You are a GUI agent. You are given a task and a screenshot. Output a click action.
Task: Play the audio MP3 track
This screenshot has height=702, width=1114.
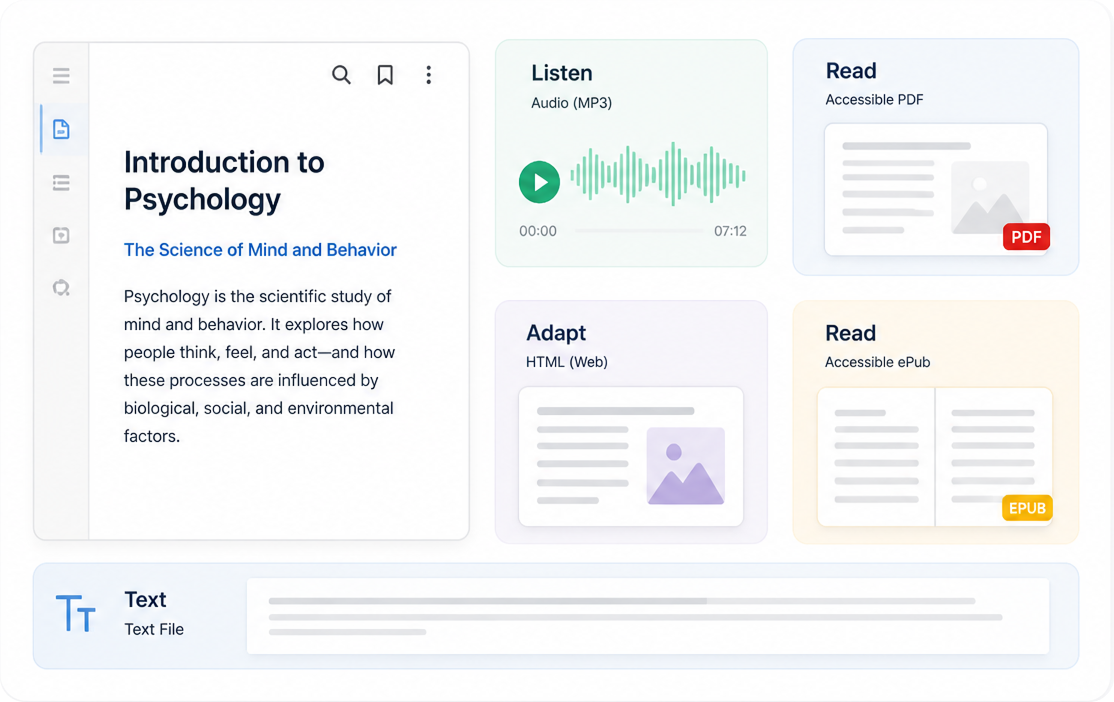tap(539, 182)
